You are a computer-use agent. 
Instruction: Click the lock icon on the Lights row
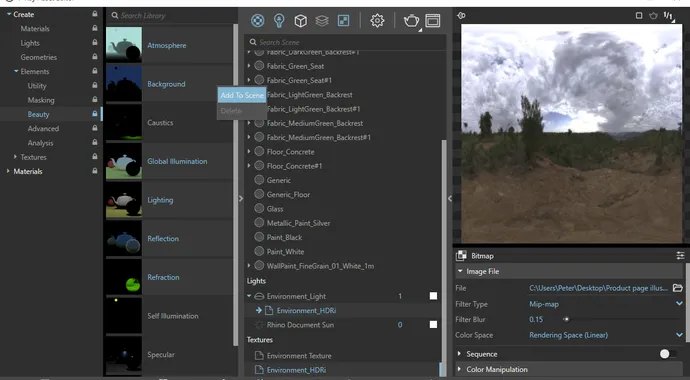[95, 42]
